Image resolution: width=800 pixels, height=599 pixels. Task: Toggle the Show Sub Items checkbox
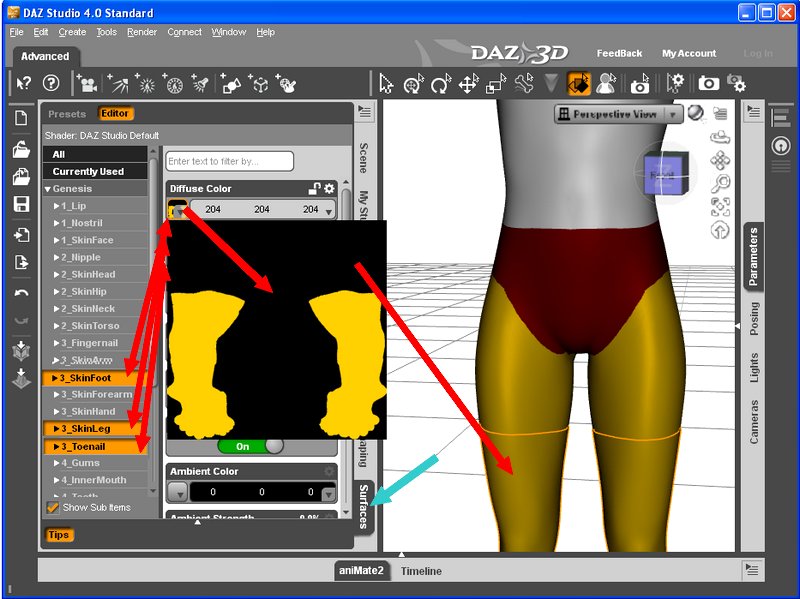52,507
